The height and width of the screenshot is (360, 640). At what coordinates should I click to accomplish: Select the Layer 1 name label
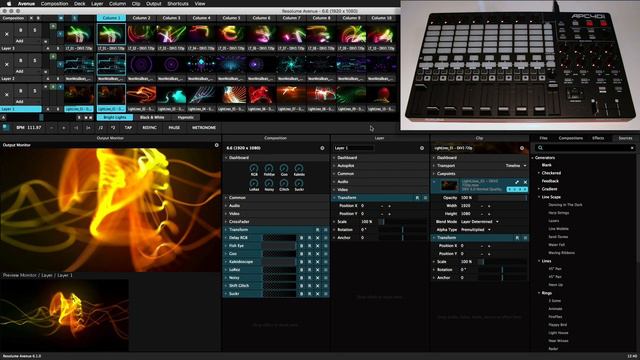21,109
